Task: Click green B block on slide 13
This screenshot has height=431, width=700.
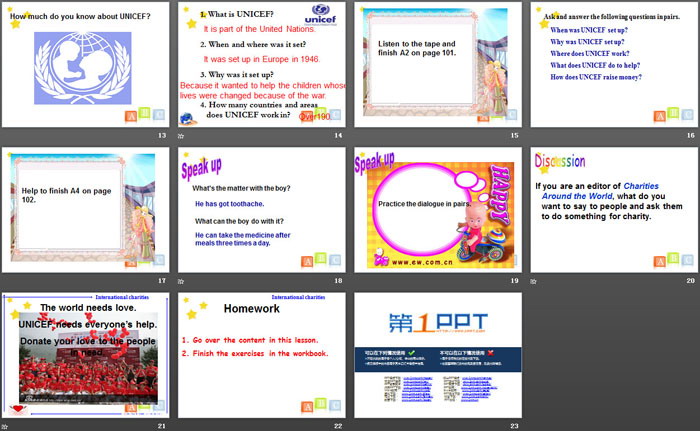Action: click(x=144, y=113)
